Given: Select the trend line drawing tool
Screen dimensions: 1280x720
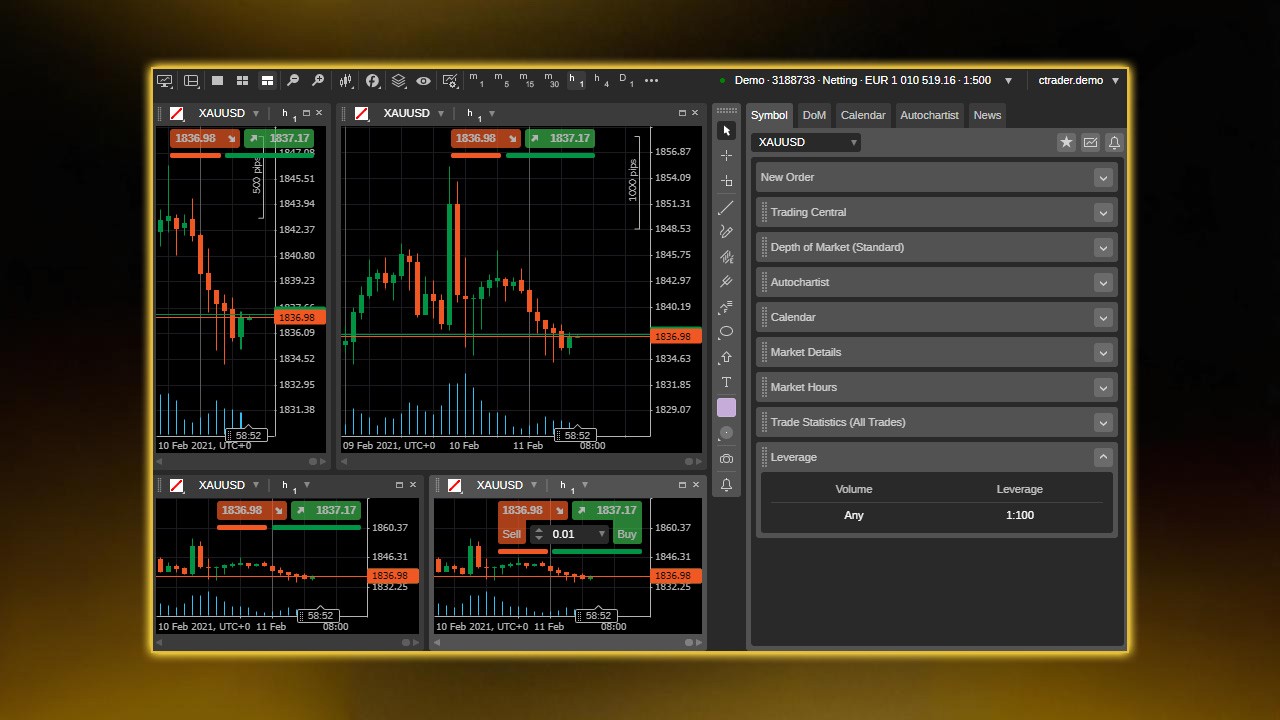Looking at the screenshot, I should tap(727, 207).
